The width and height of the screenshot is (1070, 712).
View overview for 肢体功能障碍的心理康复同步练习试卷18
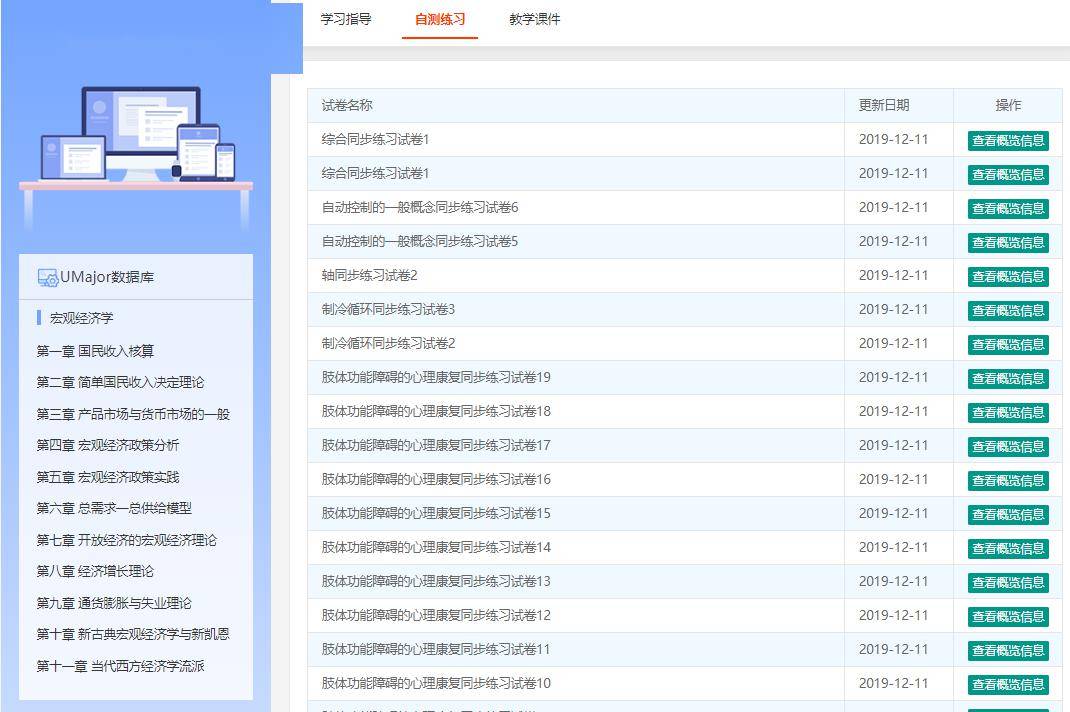[x=1008, y=413]
